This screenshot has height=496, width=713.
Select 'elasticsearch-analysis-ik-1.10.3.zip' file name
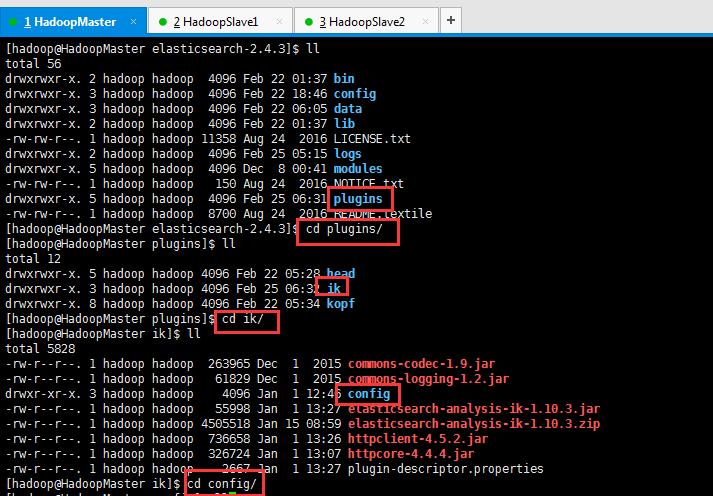(x=474, y=424)
